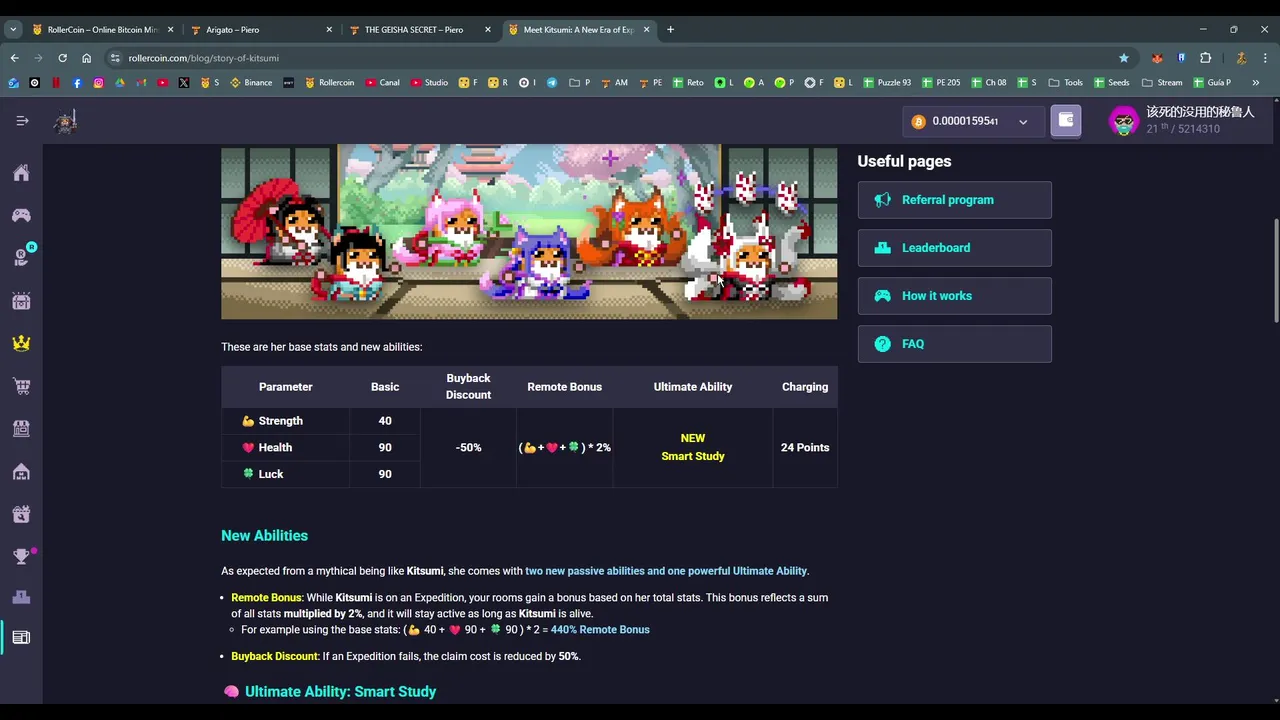The width and height of the screenshot is (1280, 720).
Task: Open the marketplace stall icon in sidebar
Action: [x=21, y=428]
